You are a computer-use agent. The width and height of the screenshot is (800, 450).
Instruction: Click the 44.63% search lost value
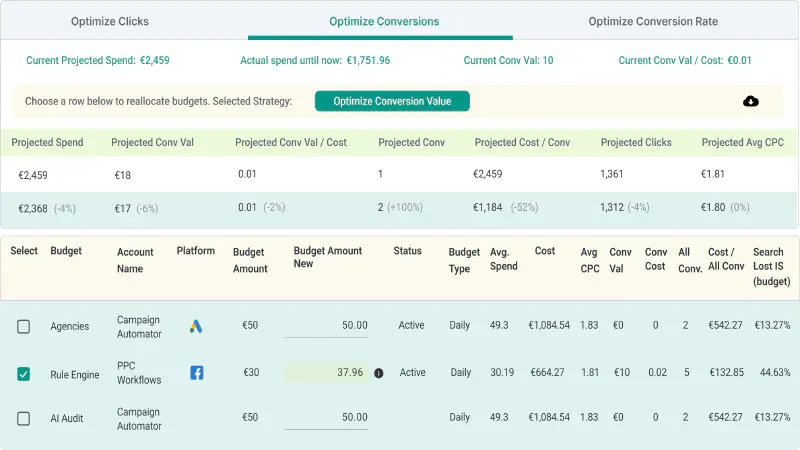(774, 372)
